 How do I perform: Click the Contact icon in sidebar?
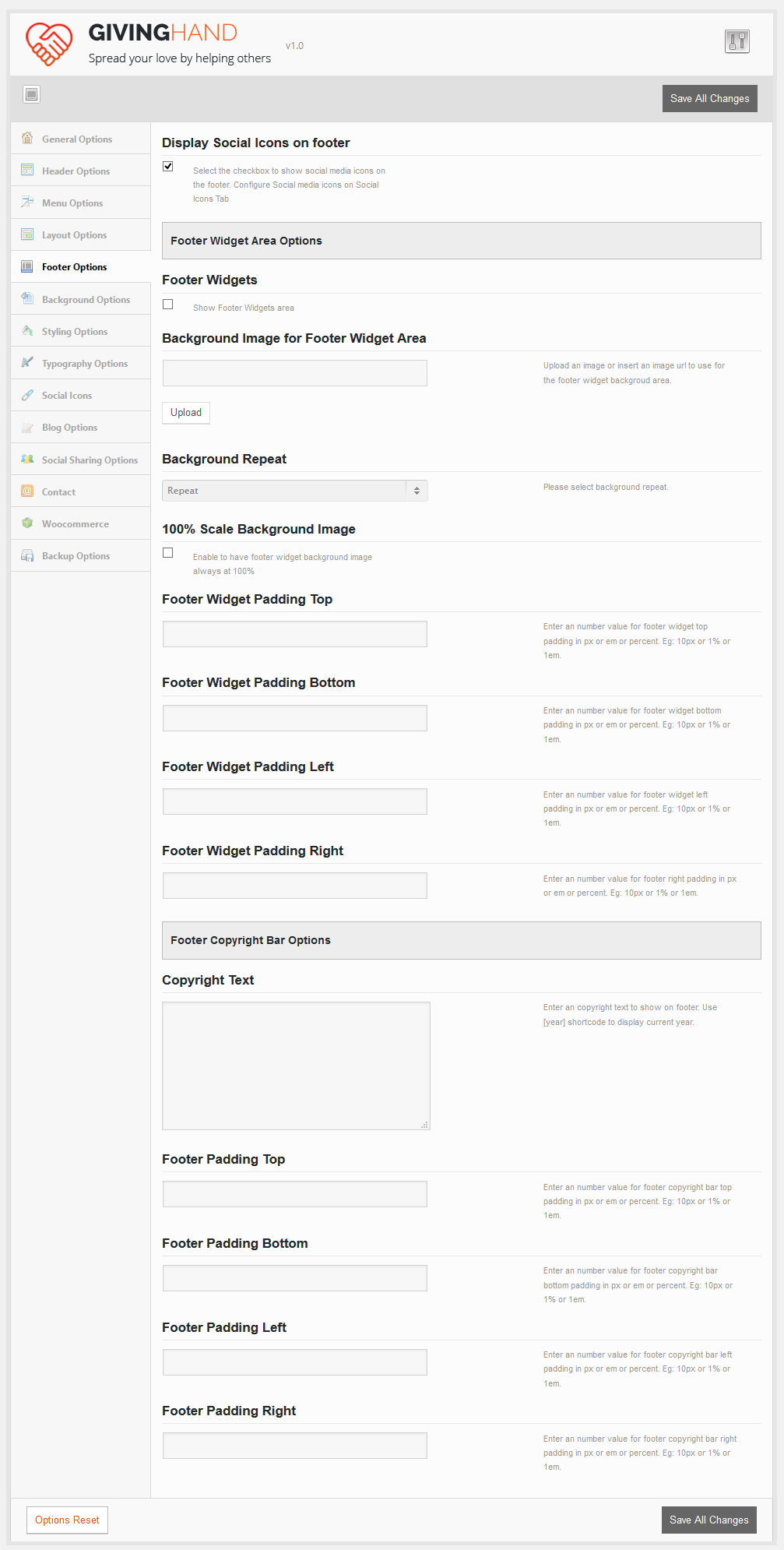27,491
